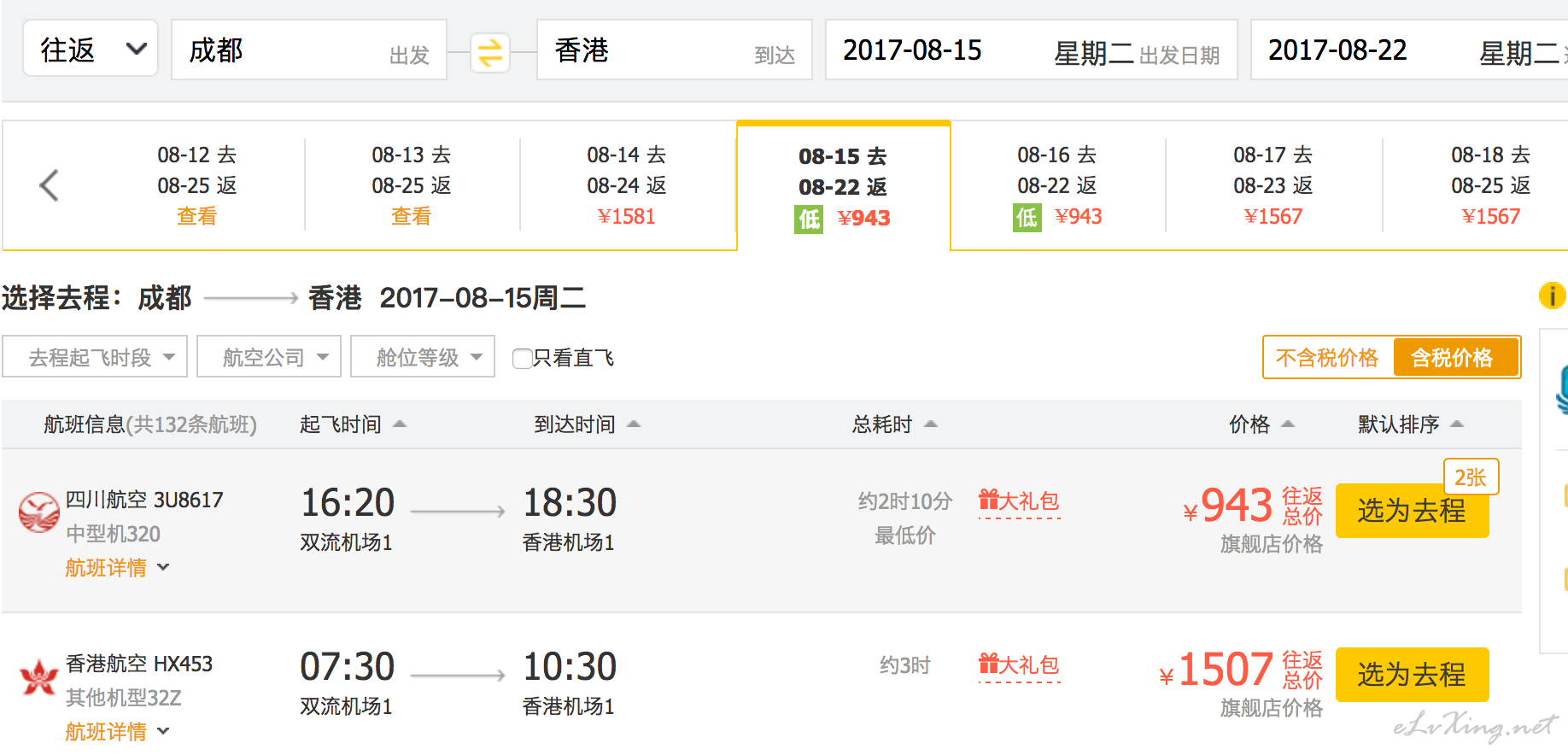This screenshot has height=755, width=1568.
Task: Click the arrival city field 香港
Action: [x=674, y=50]
